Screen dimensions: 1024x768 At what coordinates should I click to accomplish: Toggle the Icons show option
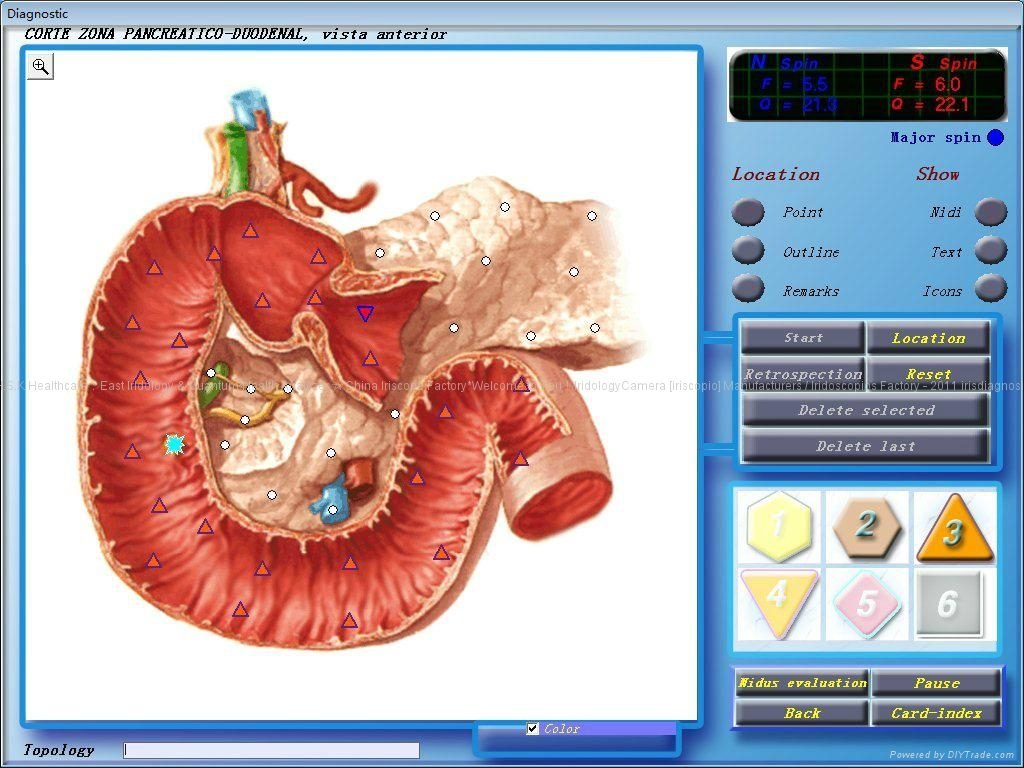(x=991, y=289)
